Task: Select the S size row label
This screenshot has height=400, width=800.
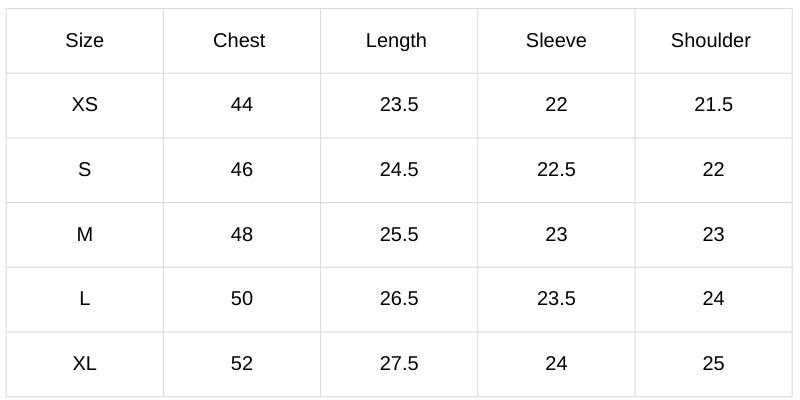Action: pyautogui.click(x=85, y=169)
